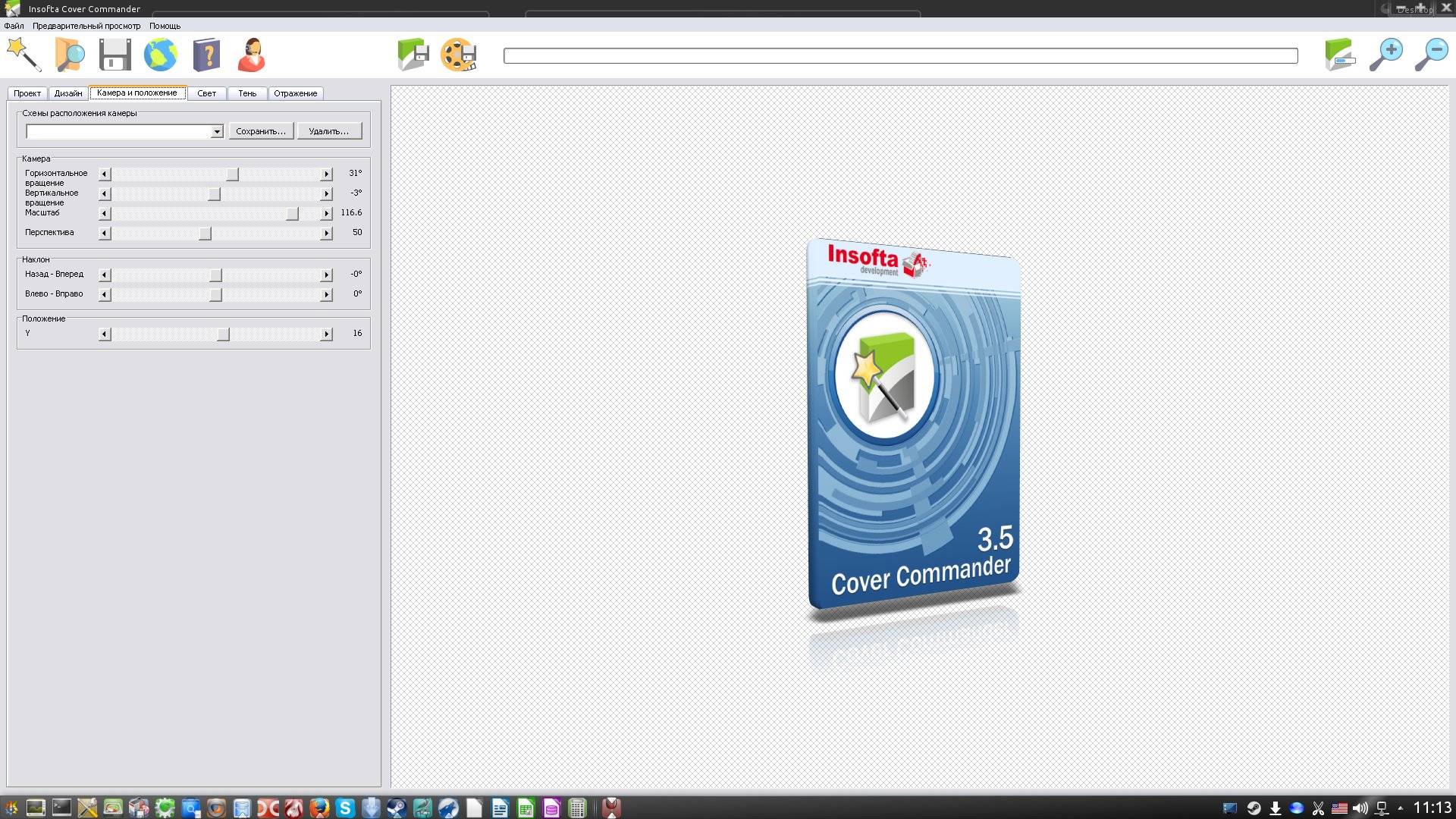Click the support person icon
Screen dimensions: 1456x819
(252, 55)
